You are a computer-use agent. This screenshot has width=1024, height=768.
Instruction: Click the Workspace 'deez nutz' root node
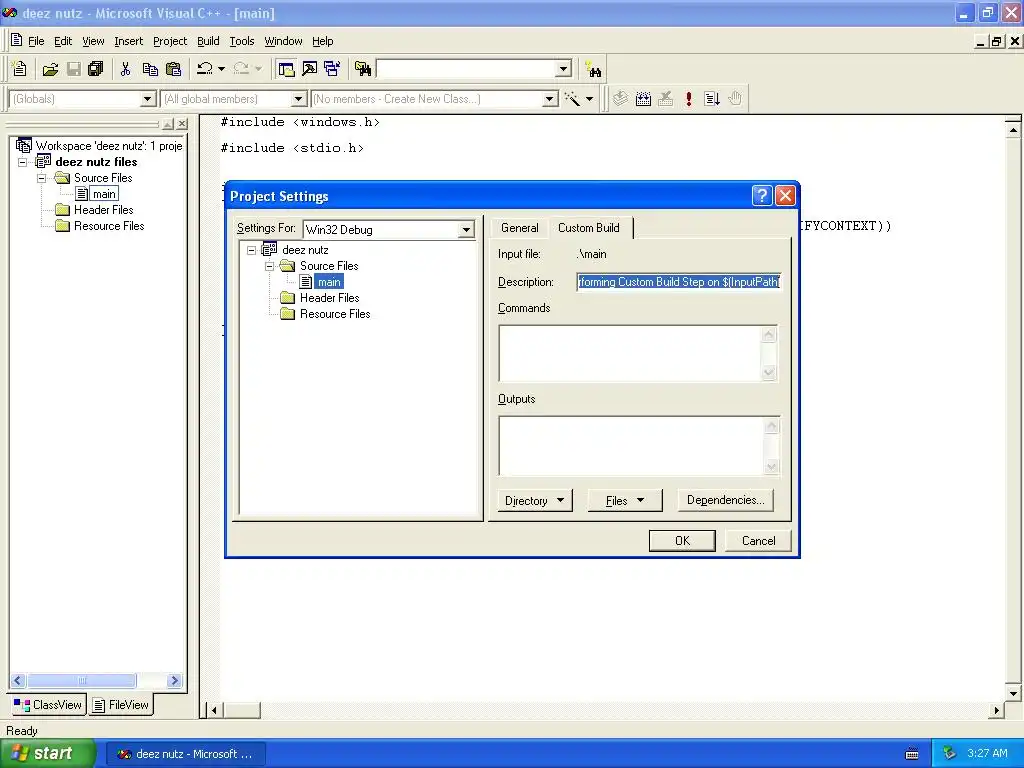click(101, 146)
